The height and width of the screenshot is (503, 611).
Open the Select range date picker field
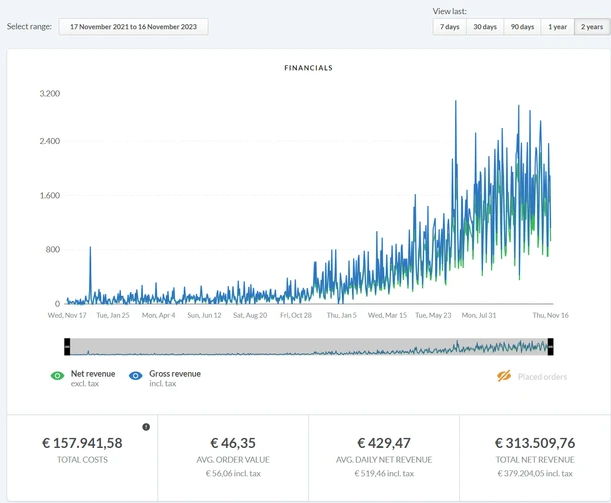(133, 26)
